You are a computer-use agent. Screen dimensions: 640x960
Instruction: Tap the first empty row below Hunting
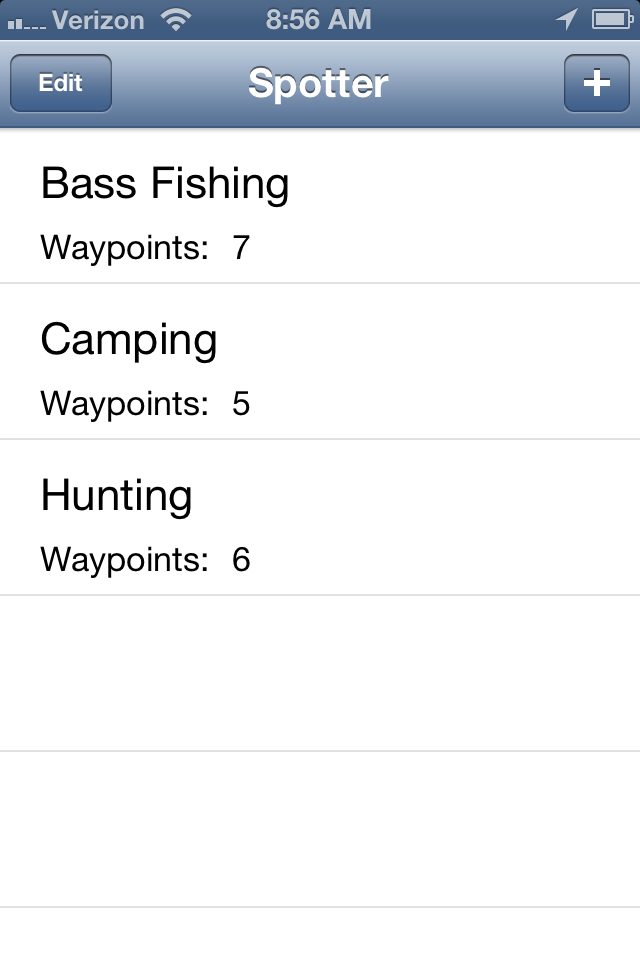pos(320,673)
